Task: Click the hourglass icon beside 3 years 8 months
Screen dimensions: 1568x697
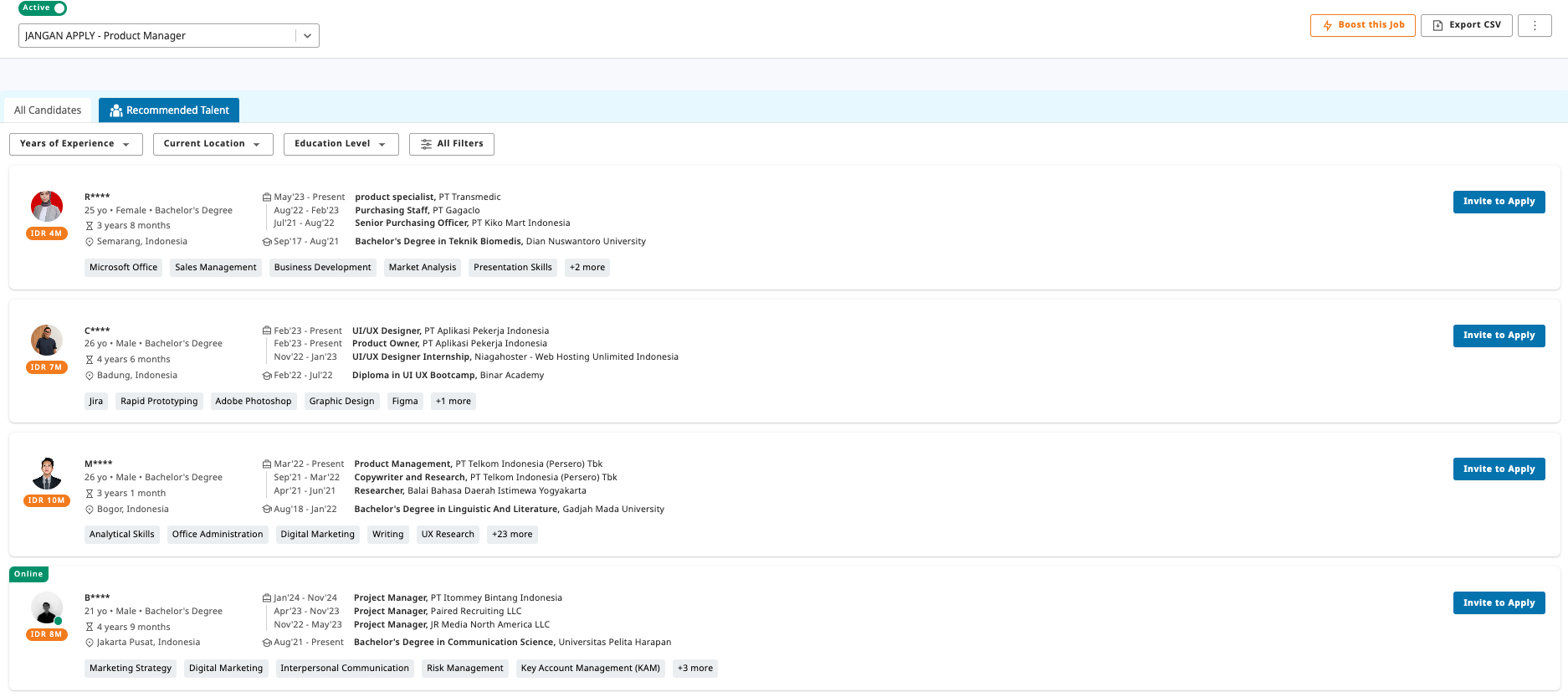Action: (x=90, y=226)
